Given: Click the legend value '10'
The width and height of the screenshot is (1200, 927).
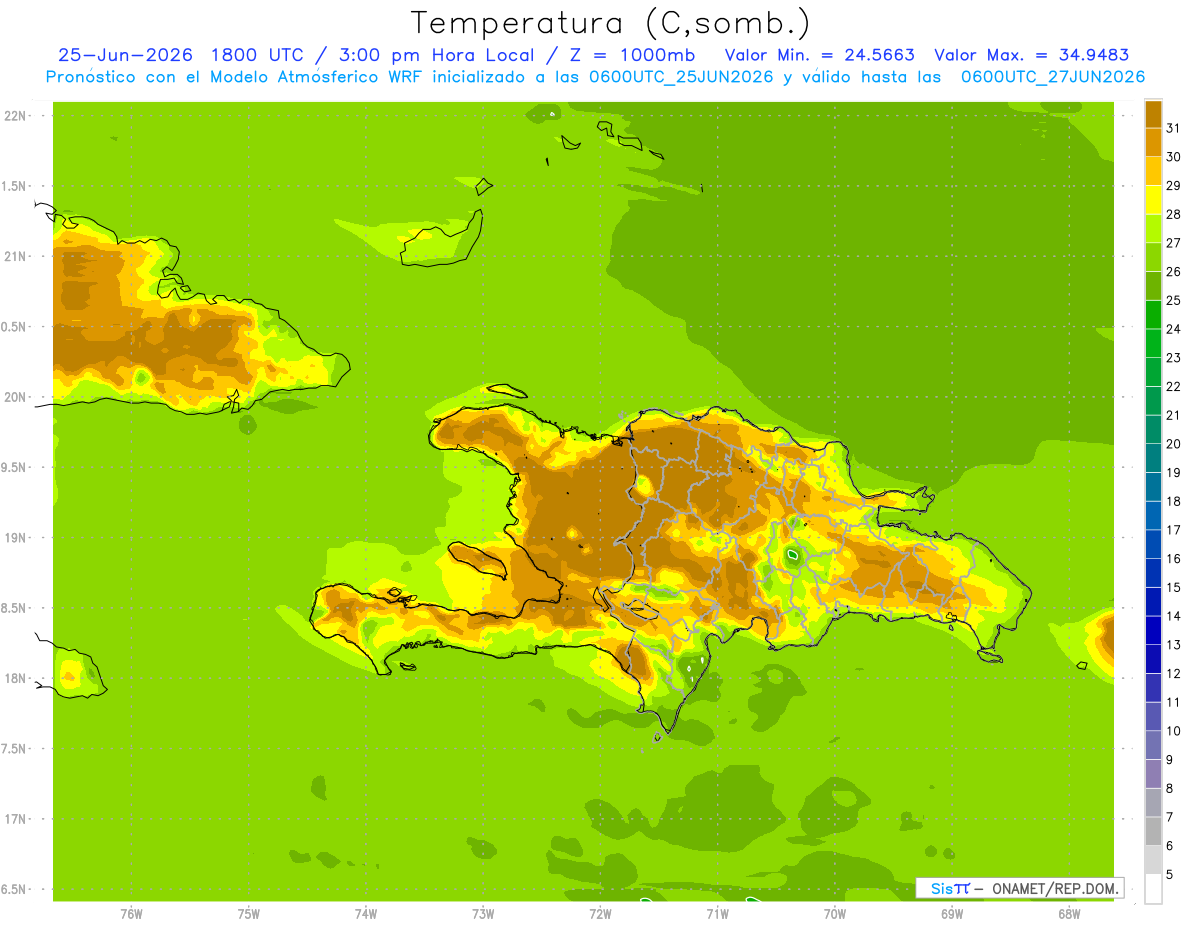Looking at the screenshot, I should pos(1173,731).
